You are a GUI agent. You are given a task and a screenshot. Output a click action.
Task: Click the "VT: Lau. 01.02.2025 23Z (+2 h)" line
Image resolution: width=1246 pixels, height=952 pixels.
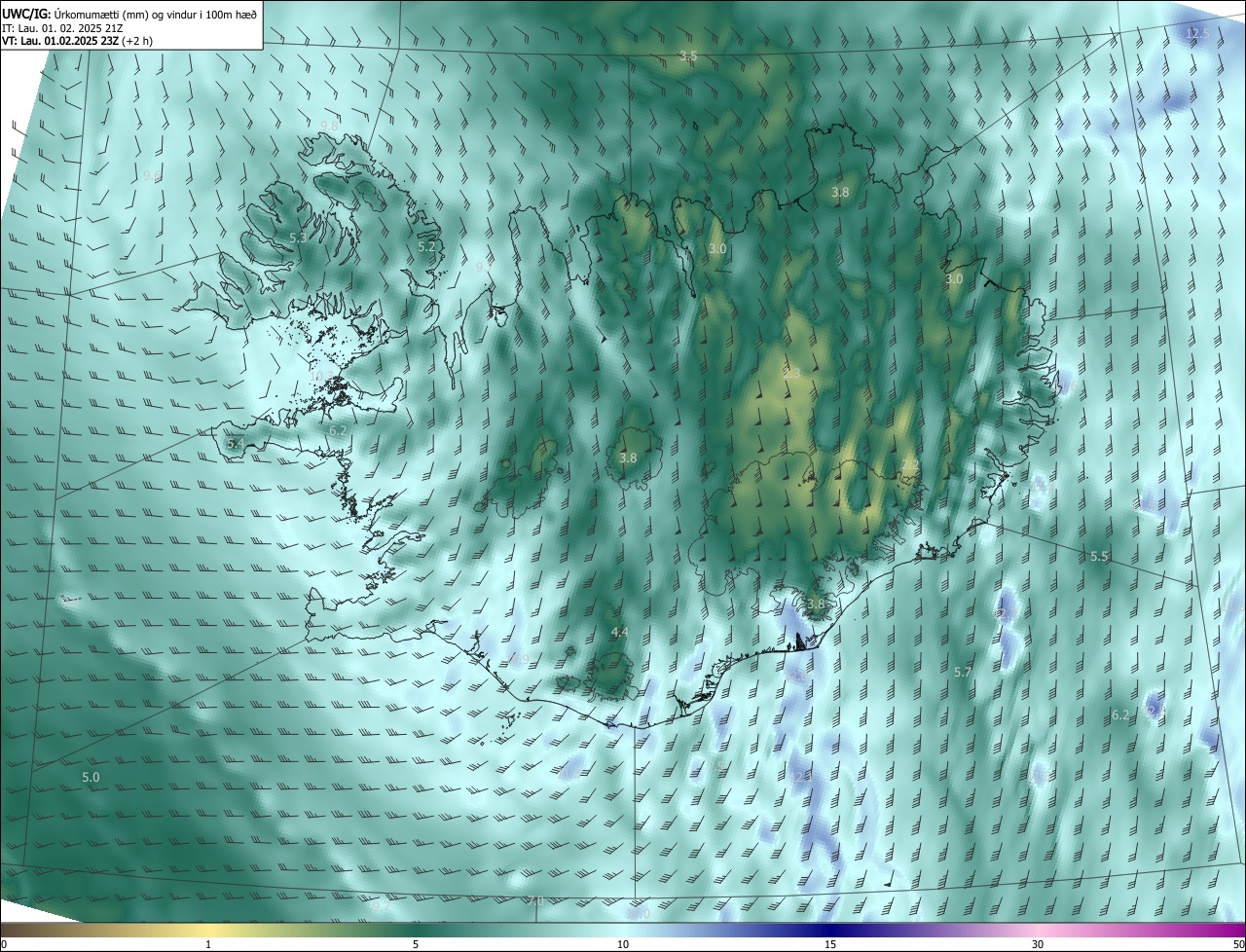click(x=77, y=41)
